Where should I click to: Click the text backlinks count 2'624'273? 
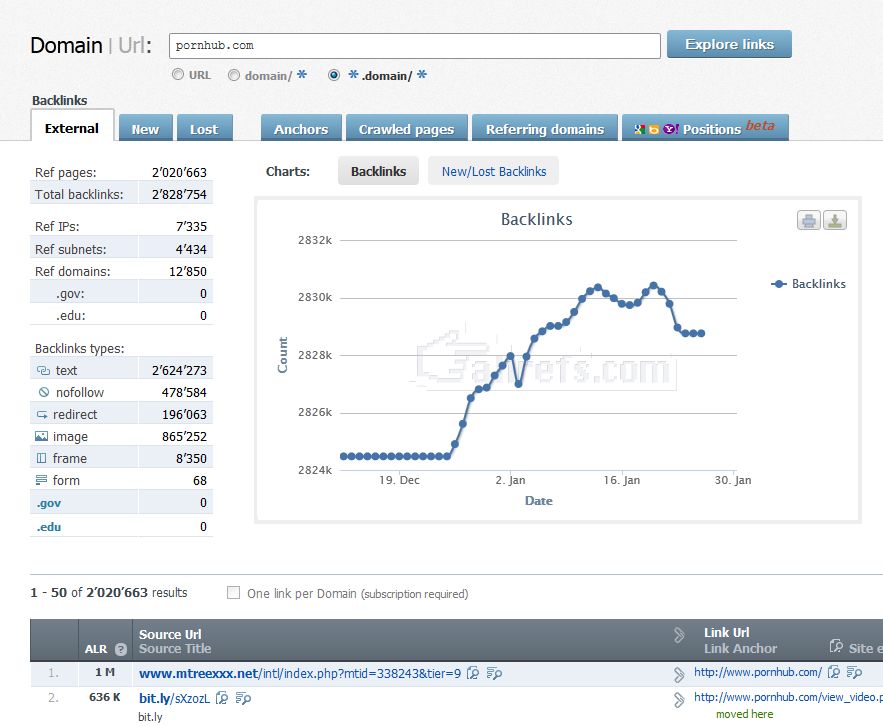coord(179,370)
